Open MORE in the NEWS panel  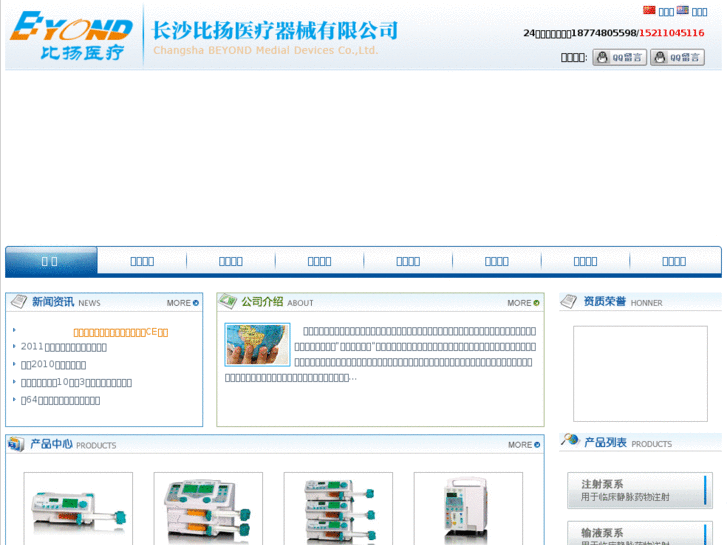coord(183,303)
